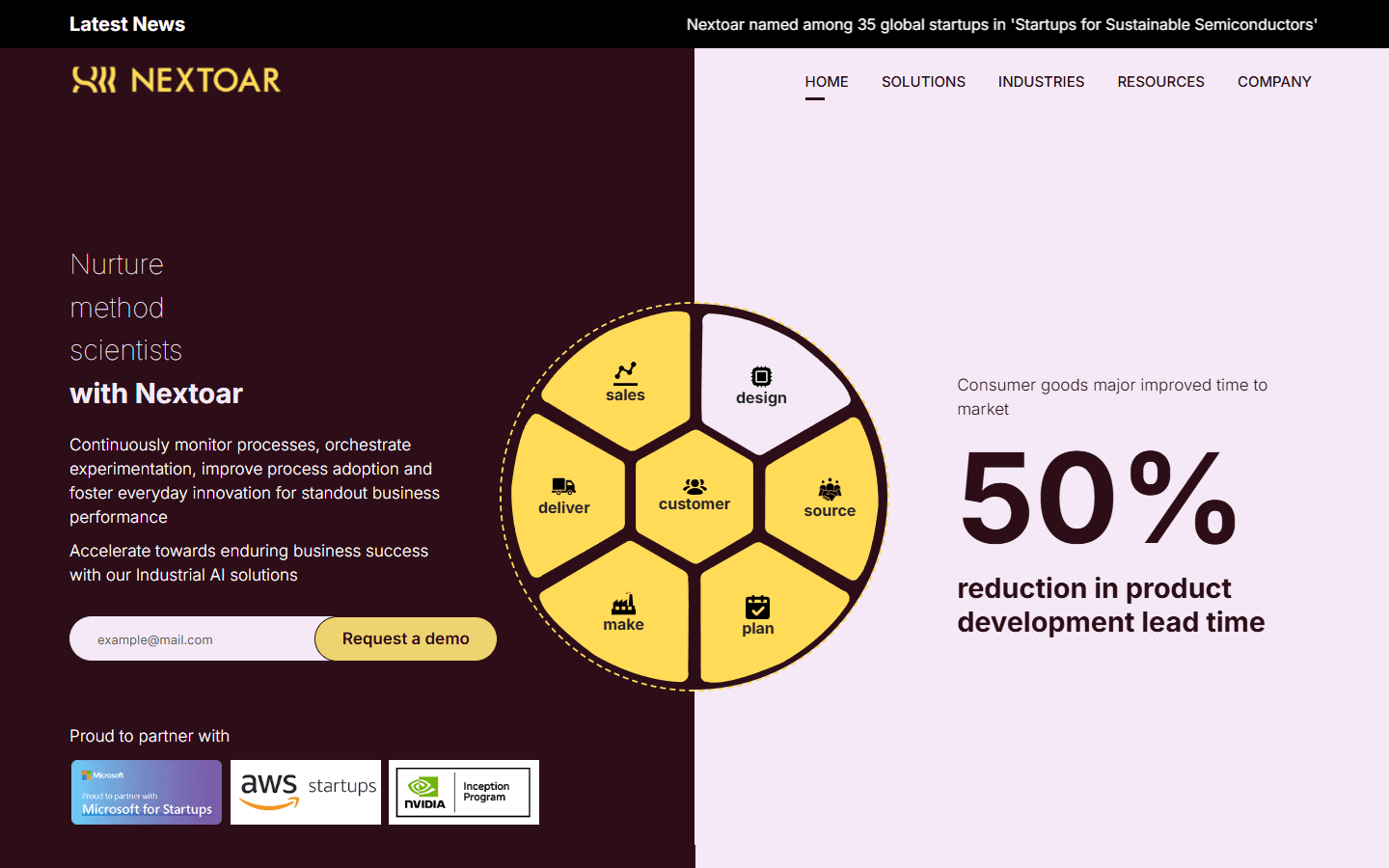
Task: Click the word 'Nurture' in the headline
Action: (x=117, y=264)
